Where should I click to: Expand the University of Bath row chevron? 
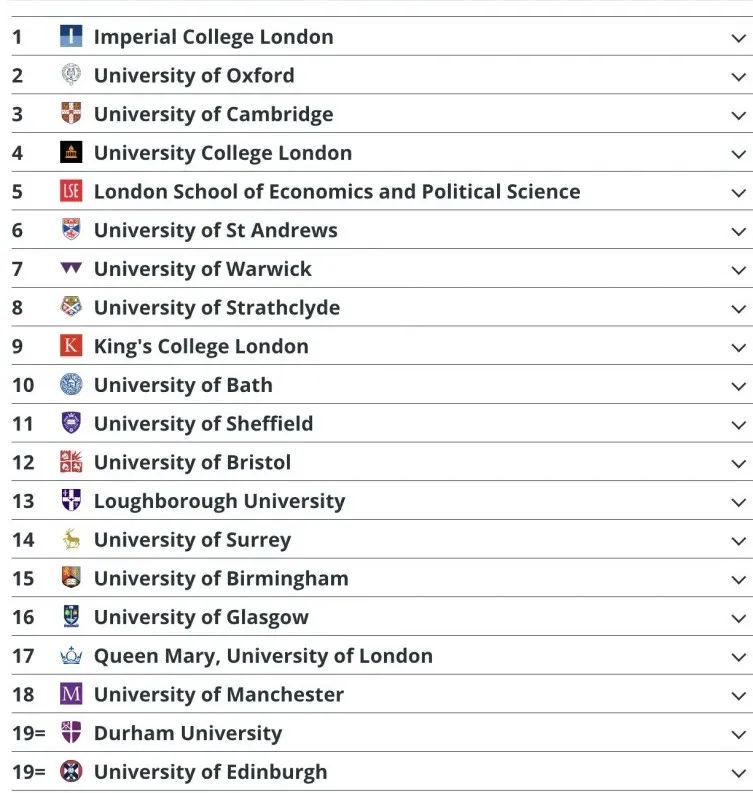pos(738,386)
